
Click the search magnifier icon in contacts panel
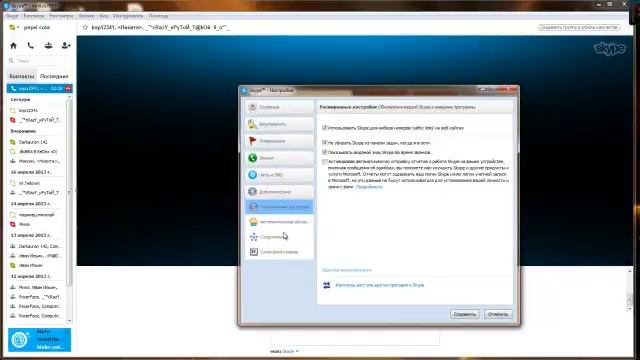coord(11,60)
